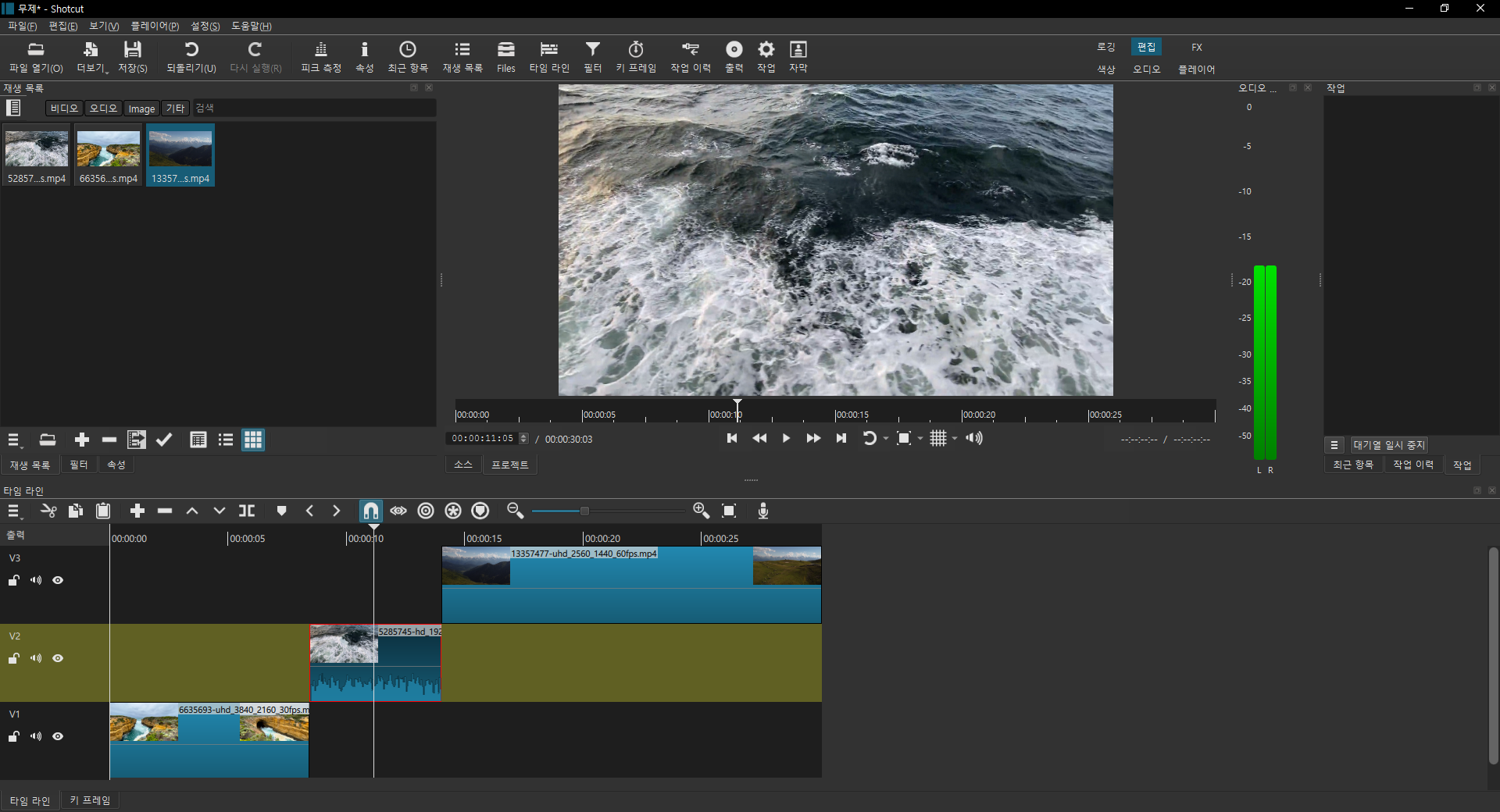Open the 설정 menu
Screen dimensions: 1500x812
(205, 26)
